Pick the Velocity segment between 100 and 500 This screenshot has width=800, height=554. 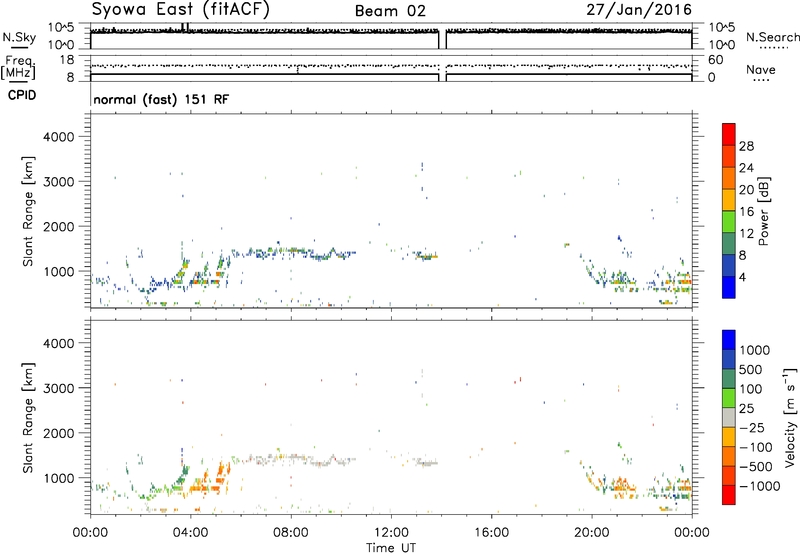point(729,379)
